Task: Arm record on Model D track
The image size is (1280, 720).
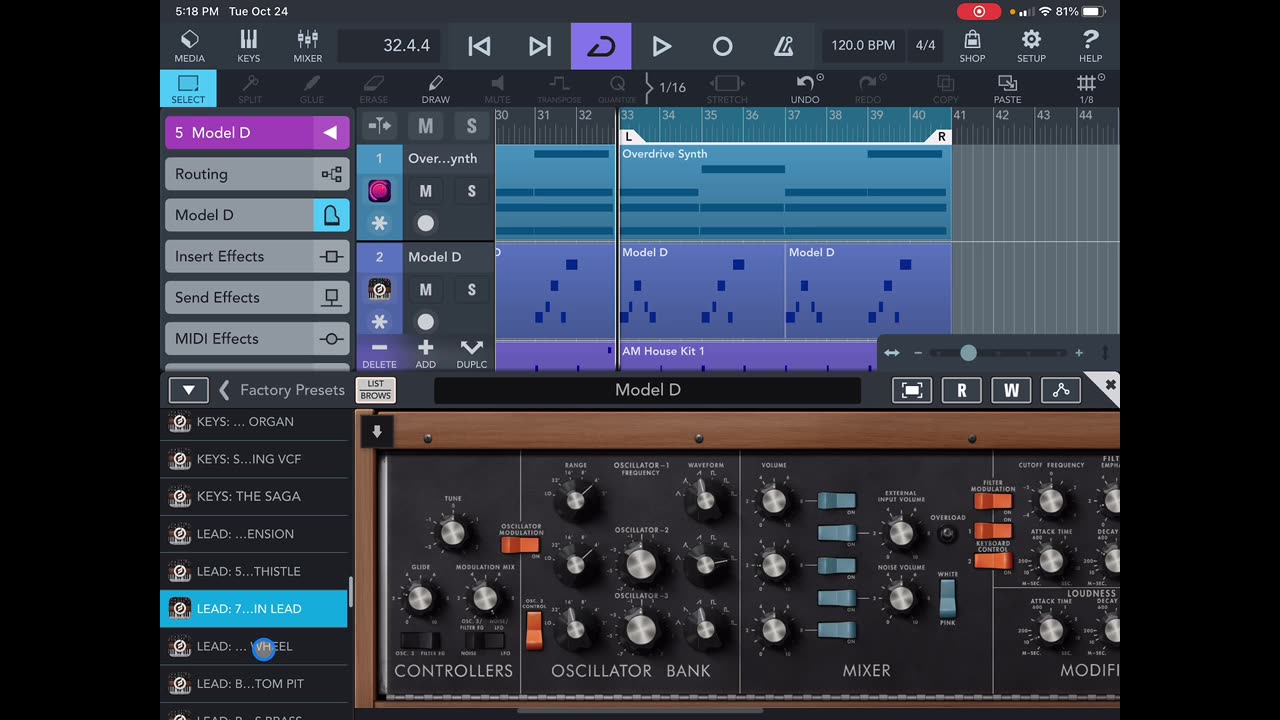Action: (x=426, y=322)
